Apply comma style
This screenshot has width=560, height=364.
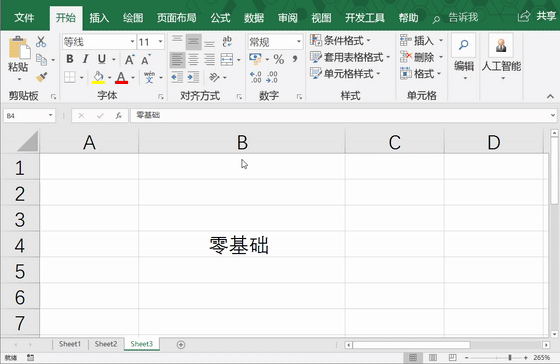click(x=295, y=59)
